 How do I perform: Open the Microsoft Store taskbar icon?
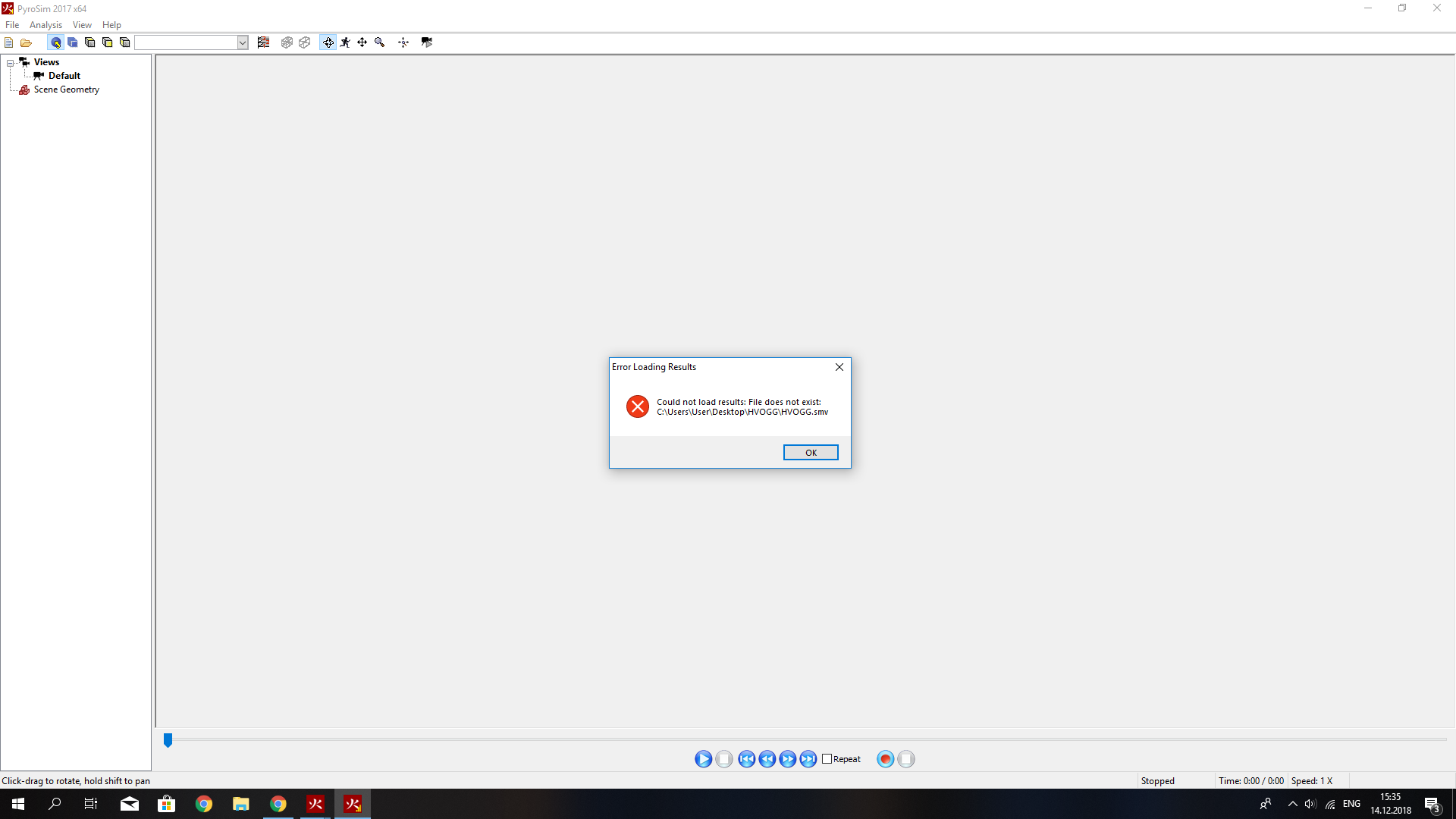tap(166, 804)
